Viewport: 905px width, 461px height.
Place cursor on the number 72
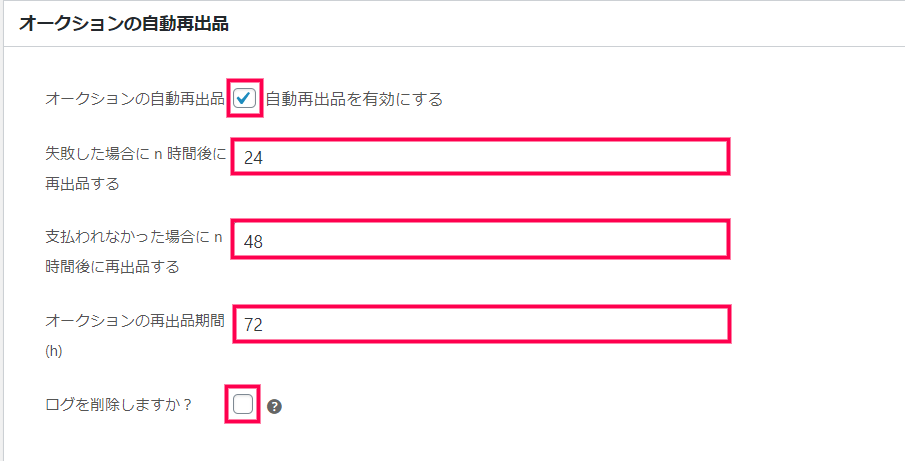[x=253, y=325]
